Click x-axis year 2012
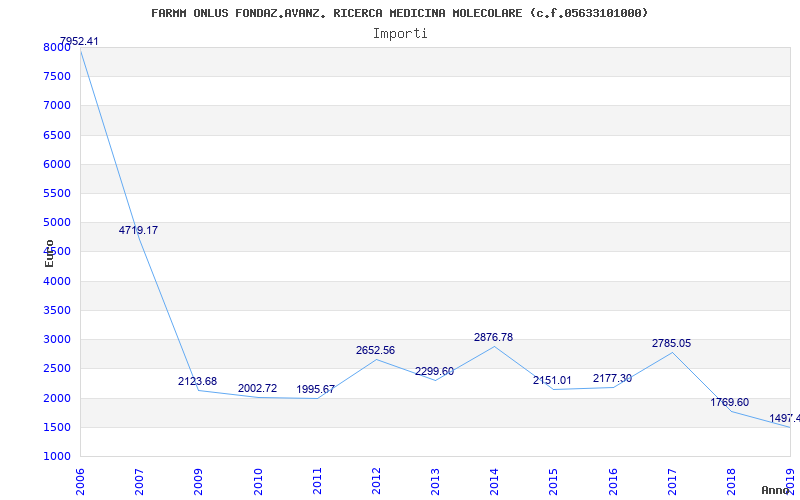This screenshot has height=500, width=800. point(377,481)
